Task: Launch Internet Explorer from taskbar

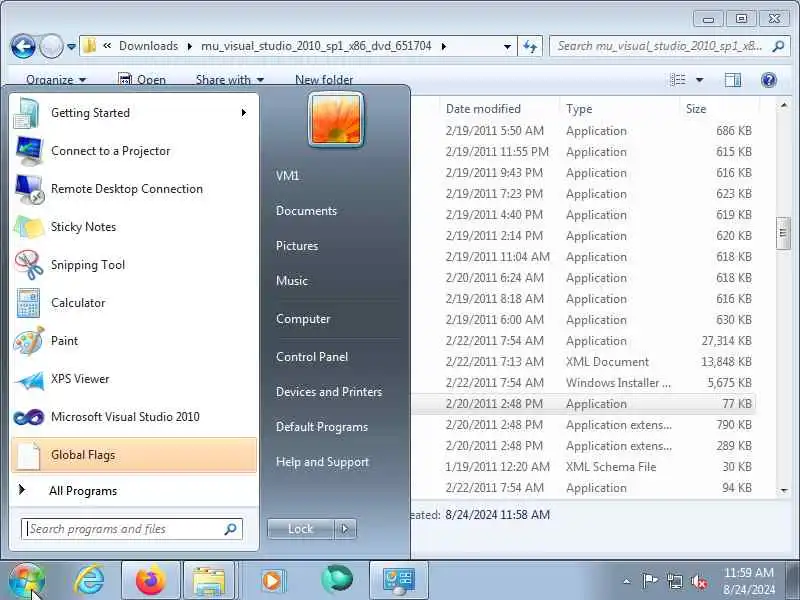Action: pyautogui.click(x=90, y=581)
